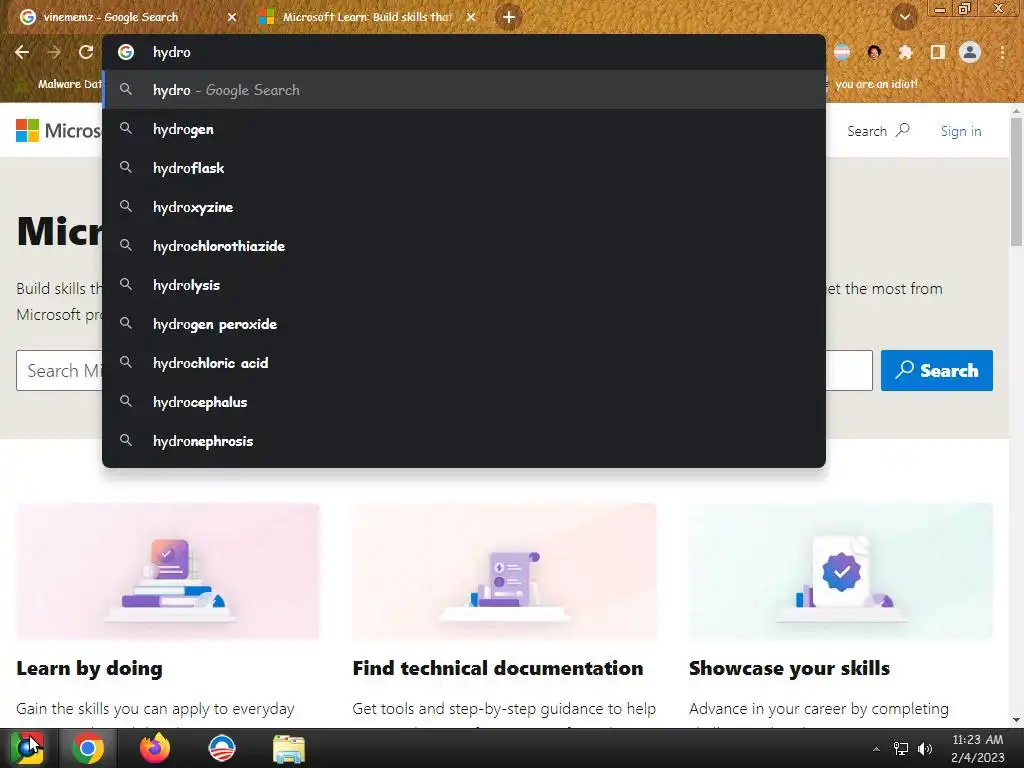Screen dimensions: 1024x768
Task: Switch to the Microsoft Learn tab
Action: (x=367, y=17)
